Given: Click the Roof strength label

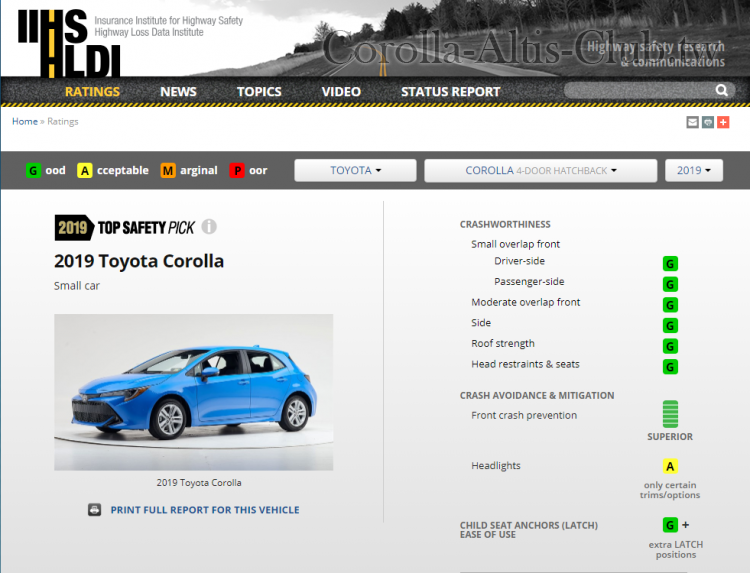Looking at the screenshot, I should click(503, 343).
